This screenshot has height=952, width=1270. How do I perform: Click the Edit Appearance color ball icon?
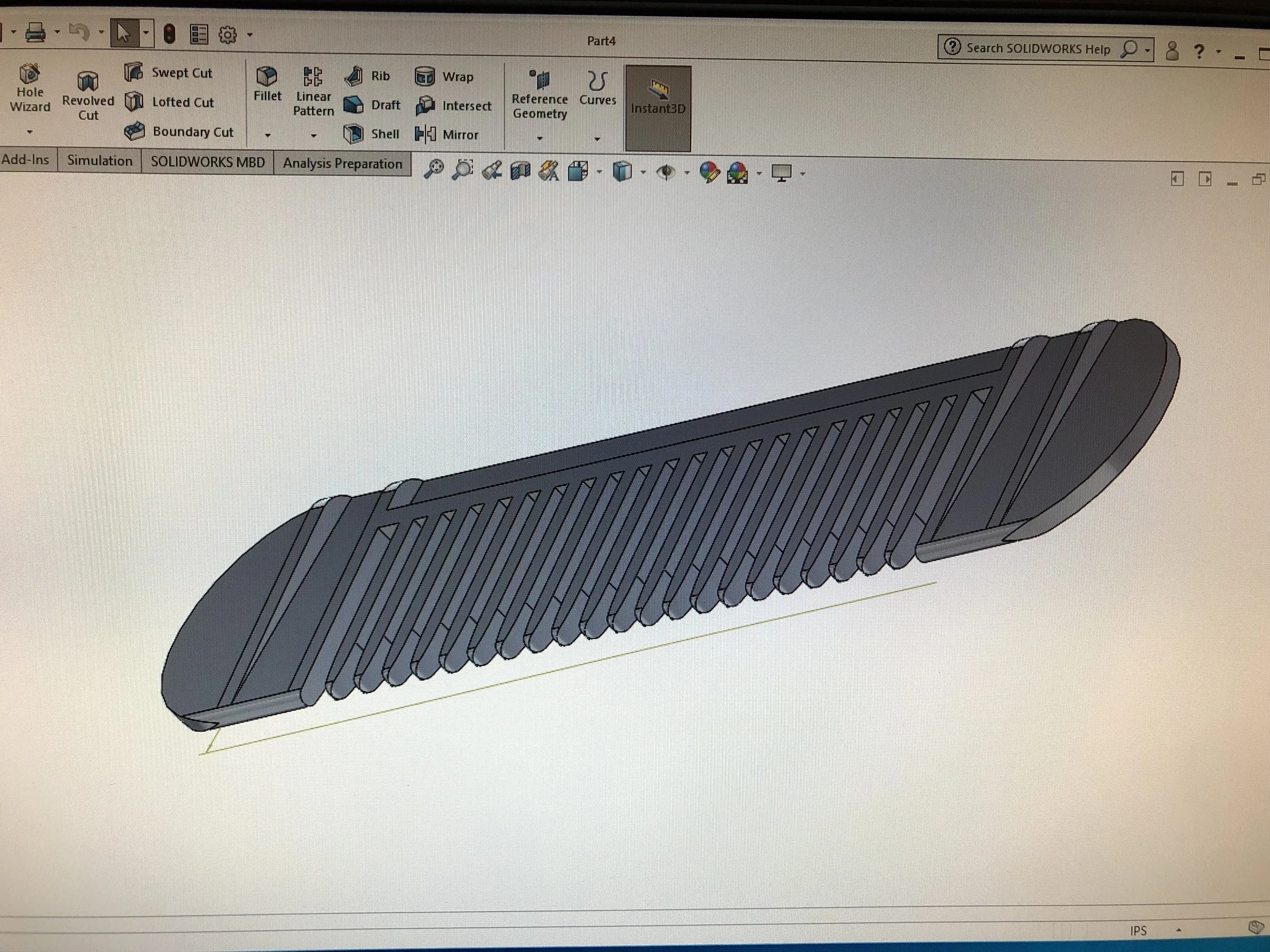click(x=710, y=172)
